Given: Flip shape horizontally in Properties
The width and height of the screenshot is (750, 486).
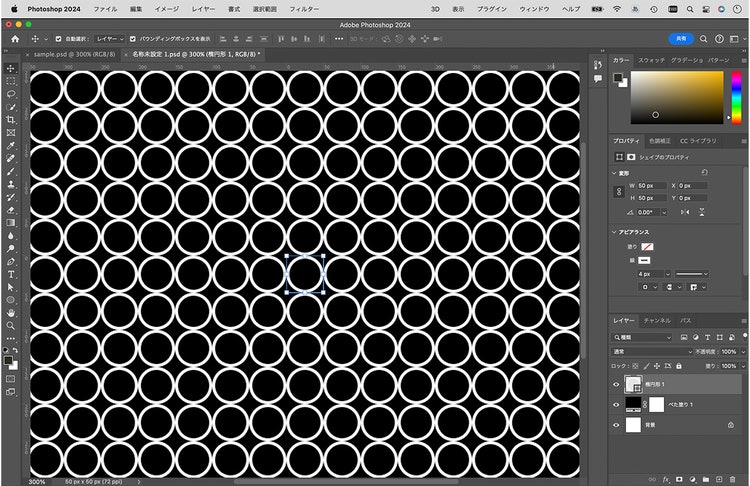Looking at the screenshot, I should coord(685,212).
